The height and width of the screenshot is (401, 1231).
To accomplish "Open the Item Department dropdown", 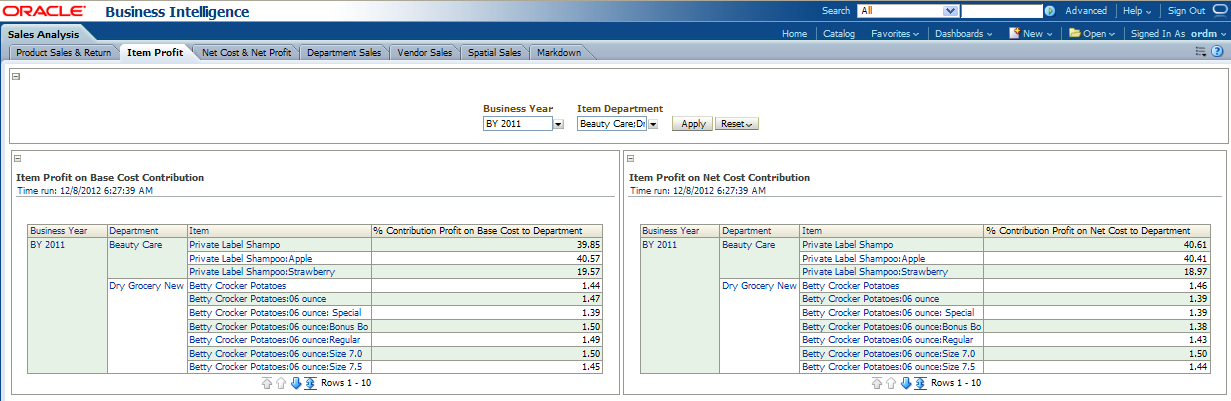I will [x=652, y=124].
